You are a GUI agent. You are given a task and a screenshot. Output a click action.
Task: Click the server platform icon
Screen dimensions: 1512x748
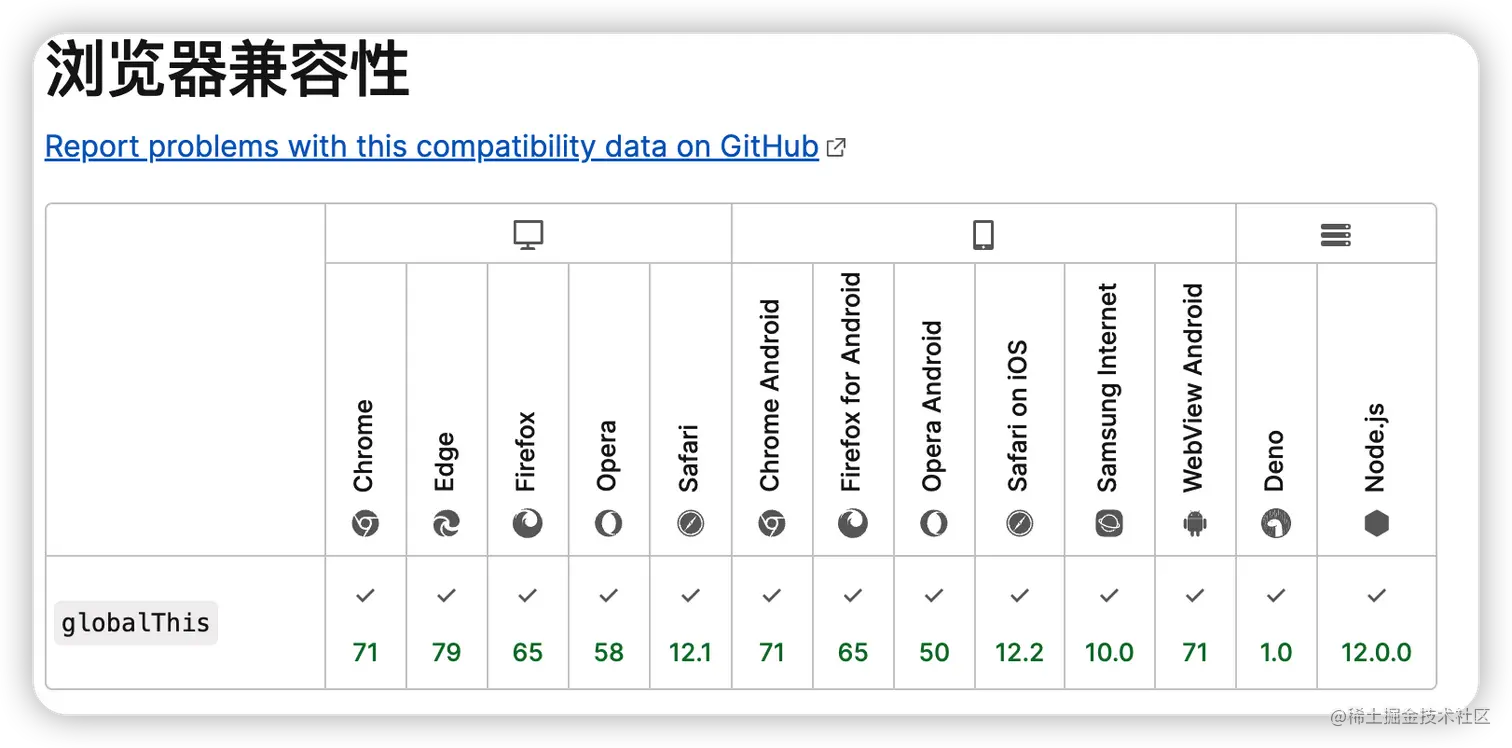pyautogui.click(x=1336, y=235)
